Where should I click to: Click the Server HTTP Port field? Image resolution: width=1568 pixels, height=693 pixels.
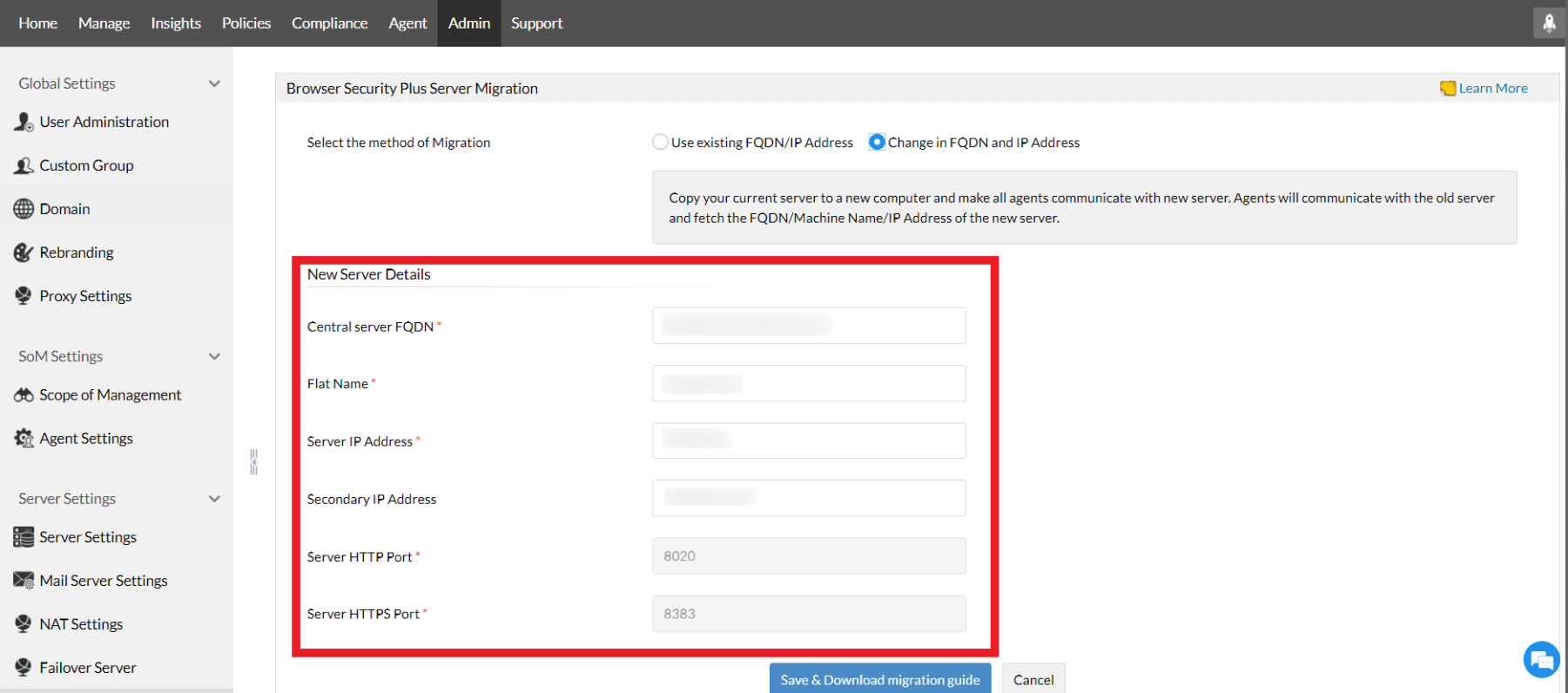(x=809, y=555)
